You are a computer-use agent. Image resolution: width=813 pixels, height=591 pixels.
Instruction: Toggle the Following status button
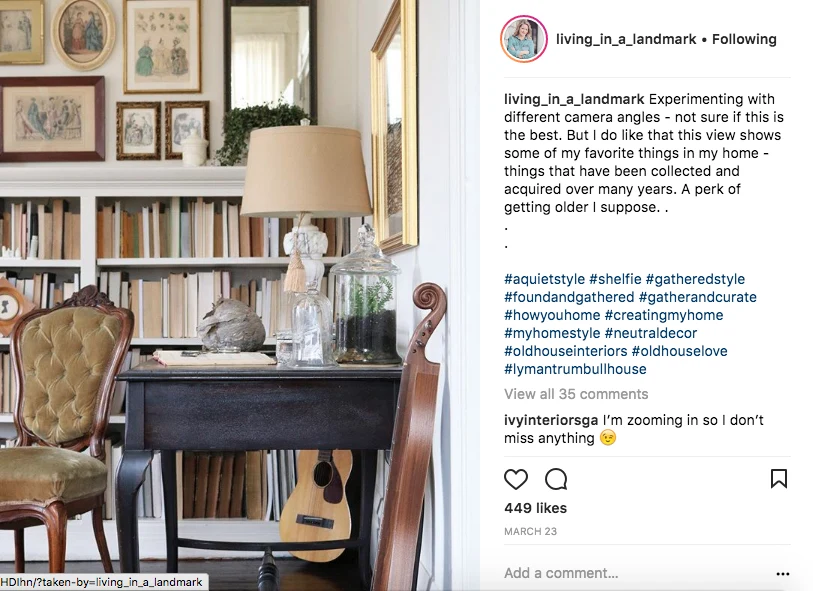(x=744, y=39)
